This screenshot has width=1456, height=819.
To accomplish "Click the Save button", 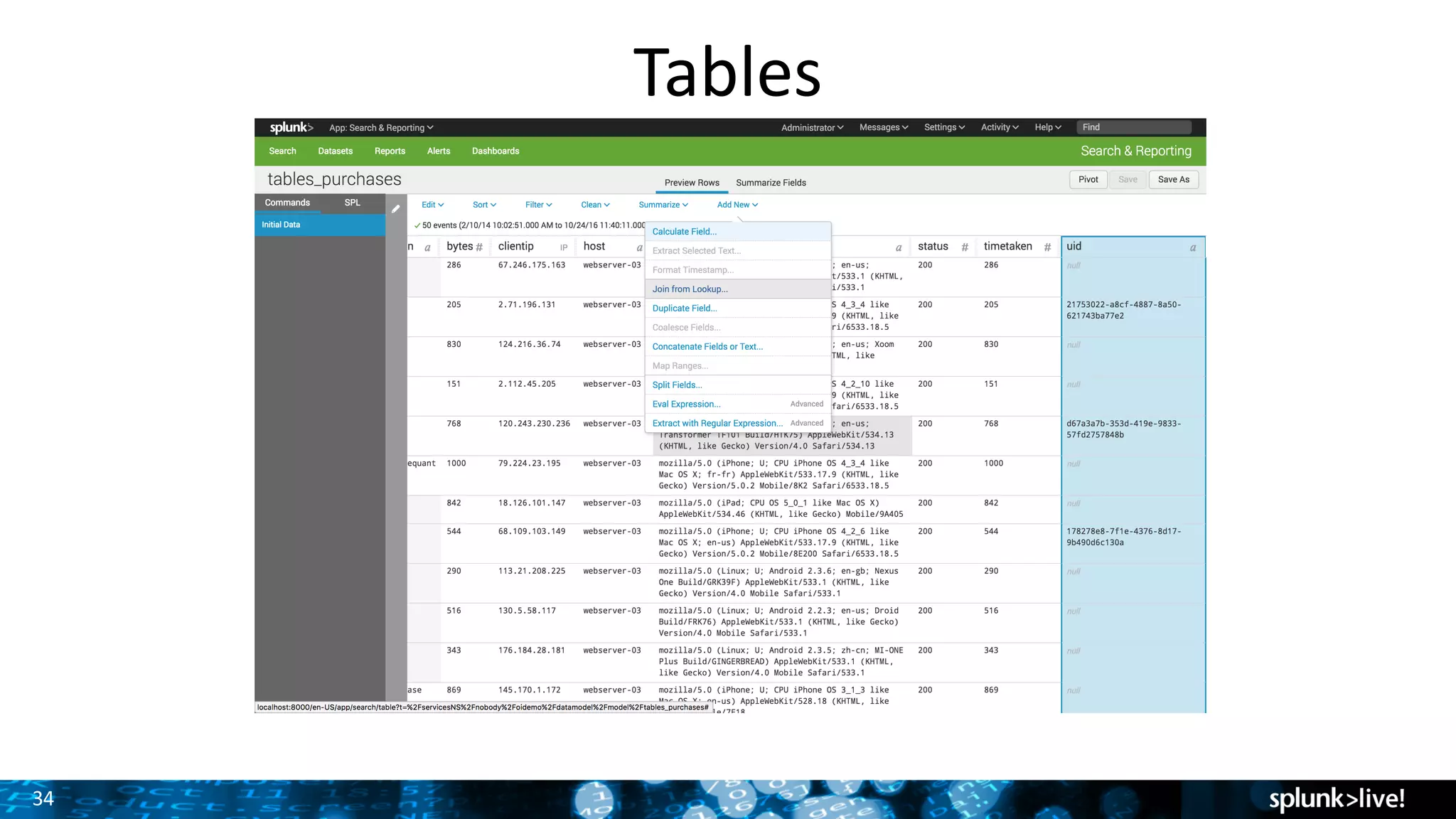I will pyautogui.click(x=1128, y=180).
